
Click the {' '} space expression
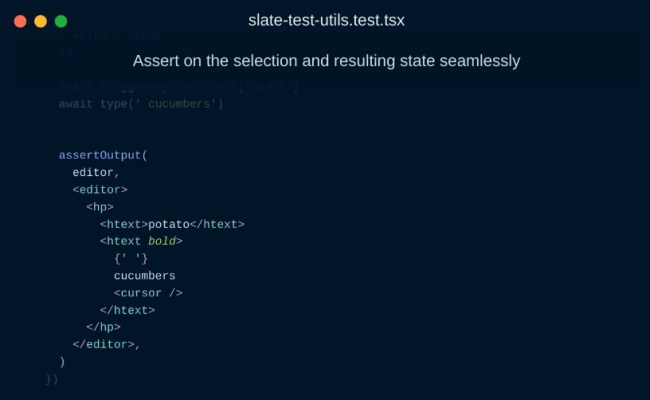coord(131,258)
